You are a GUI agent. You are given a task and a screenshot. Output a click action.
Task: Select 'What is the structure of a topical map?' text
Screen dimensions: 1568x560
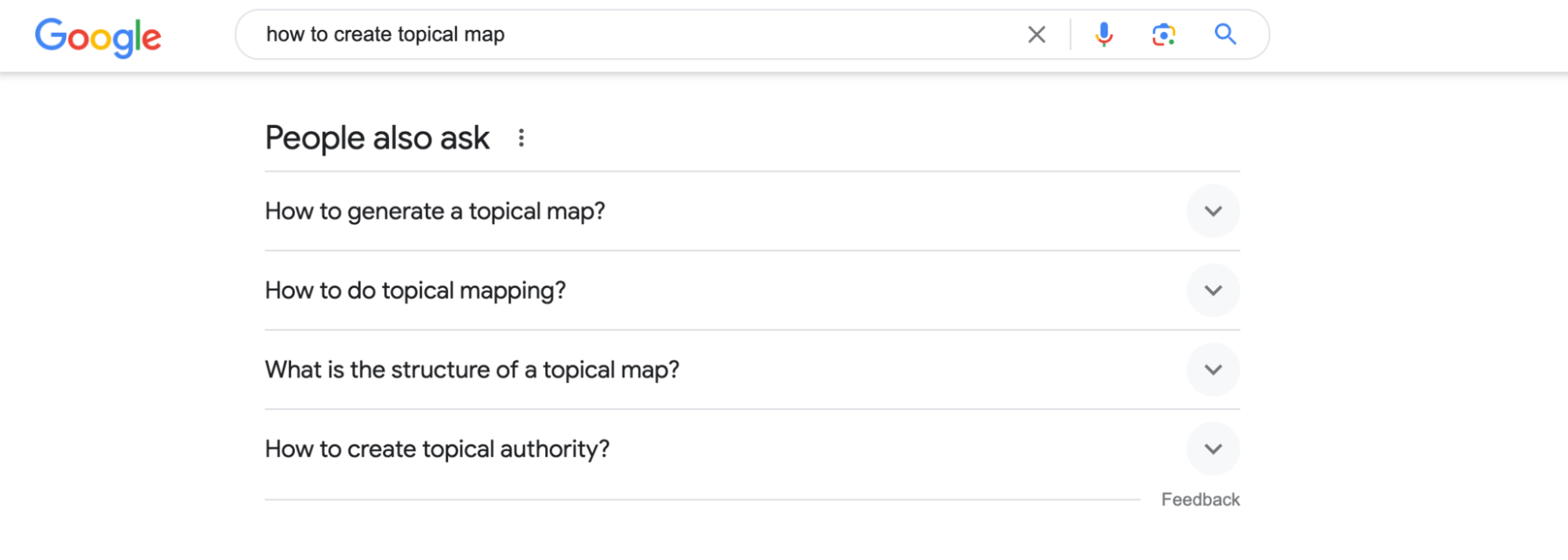coord(472,370)
